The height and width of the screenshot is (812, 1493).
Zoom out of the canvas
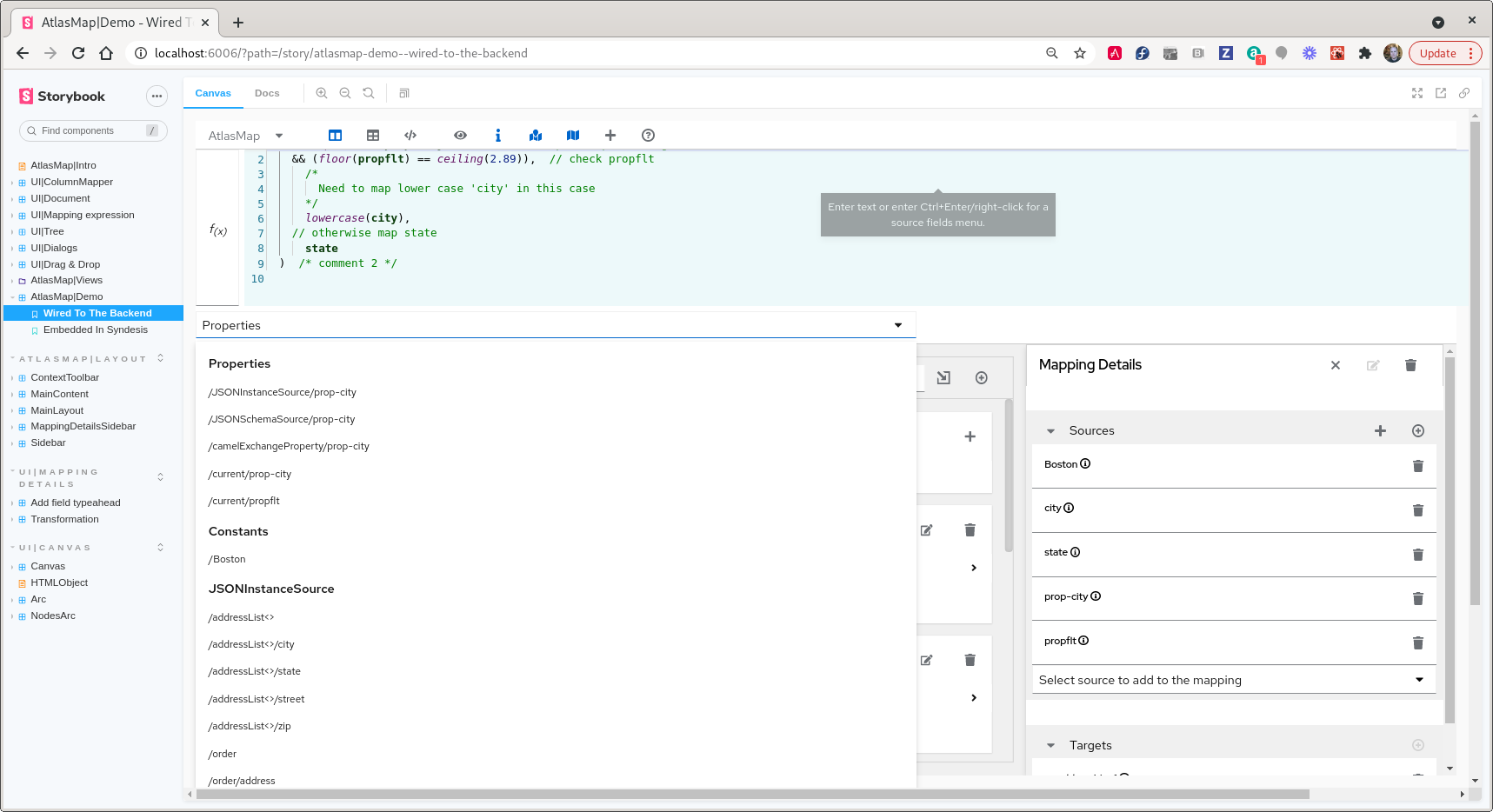(345, 93)
